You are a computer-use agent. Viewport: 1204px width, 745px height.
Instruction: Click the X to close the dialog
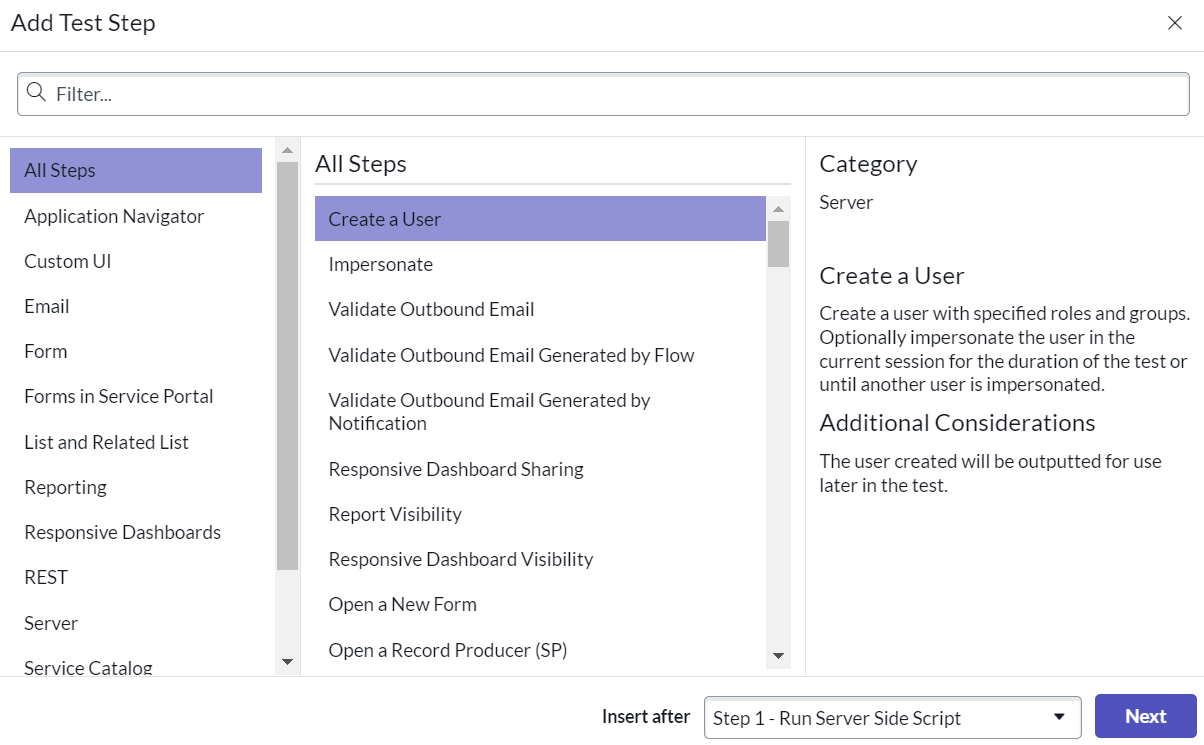pyautogui.click(x=1175, y=22)
